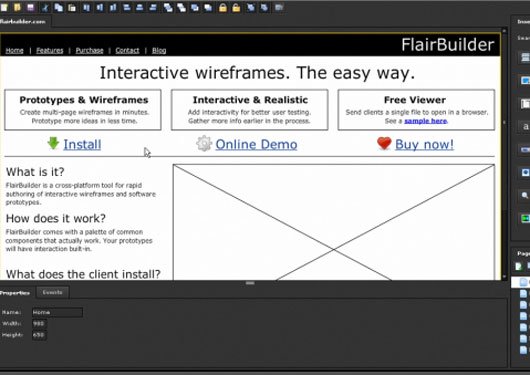Select the gear icon beside Online Demo
This screenshot has height=375, width=530.
coord(204,143)
